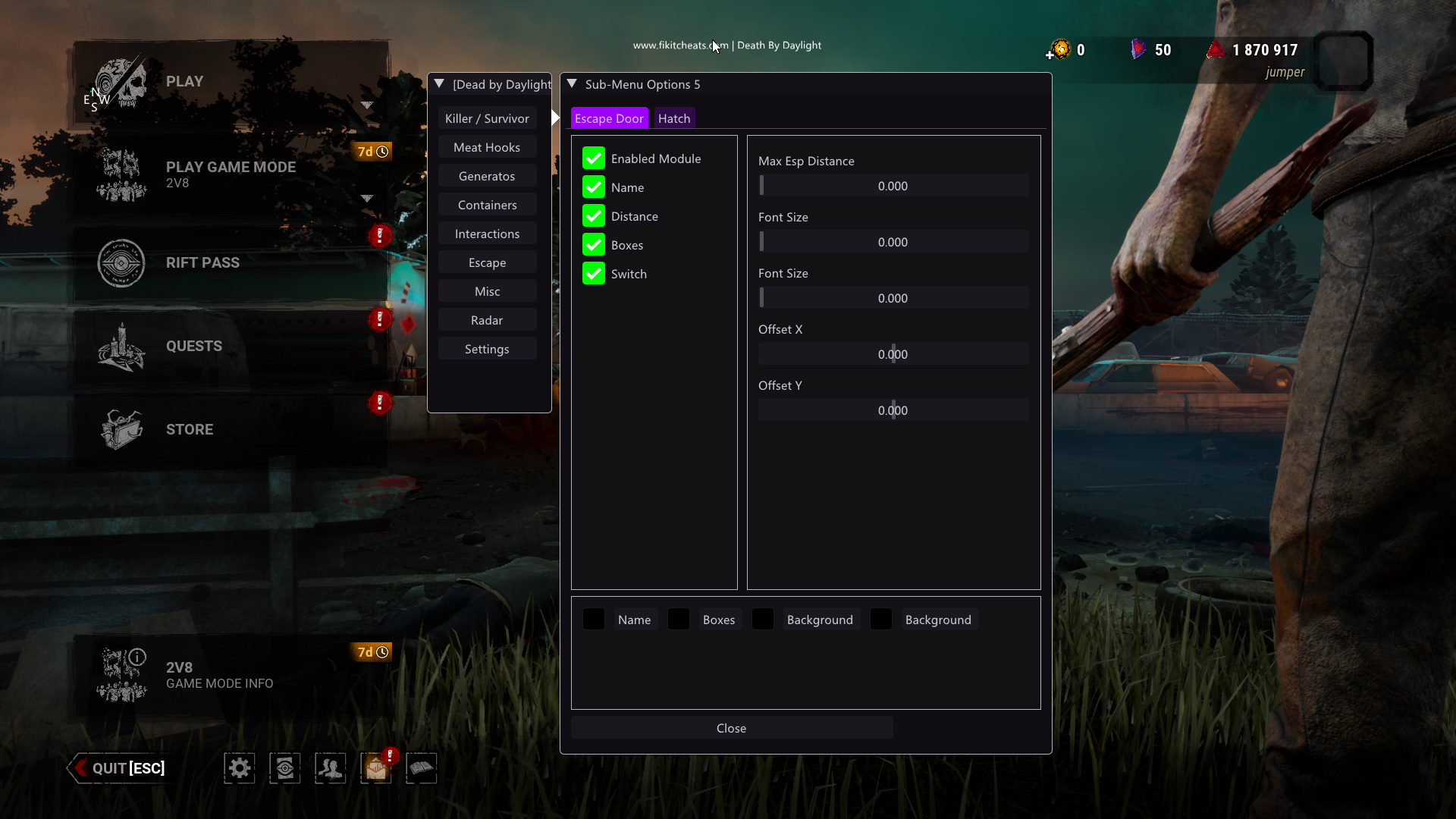The width and height of the screenshot is (1456, 819).
Task: Select the Generatos menu entry
Action: pyautogui.click(x=487, y=176)
